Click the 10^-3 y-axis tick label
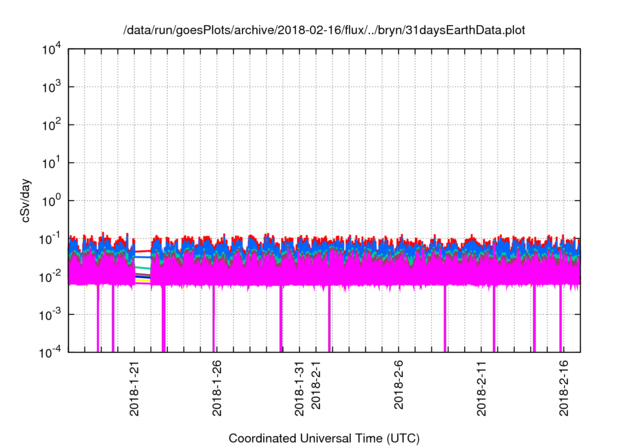 pyautogui.click(x=51, y=315)
